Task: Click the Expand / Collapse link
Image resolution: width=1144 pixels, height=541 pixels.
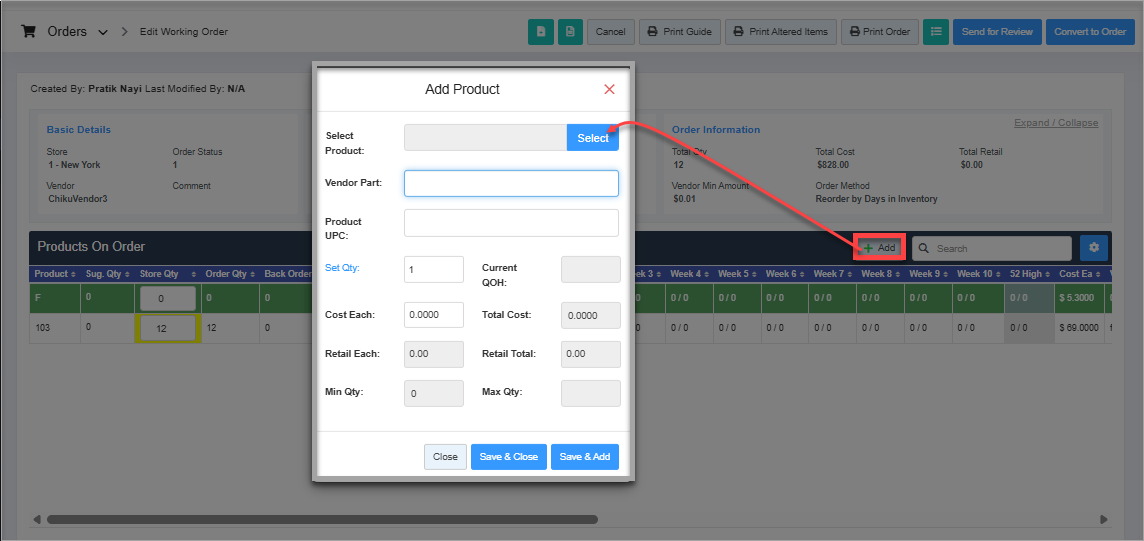Action: coord(1055,123)
